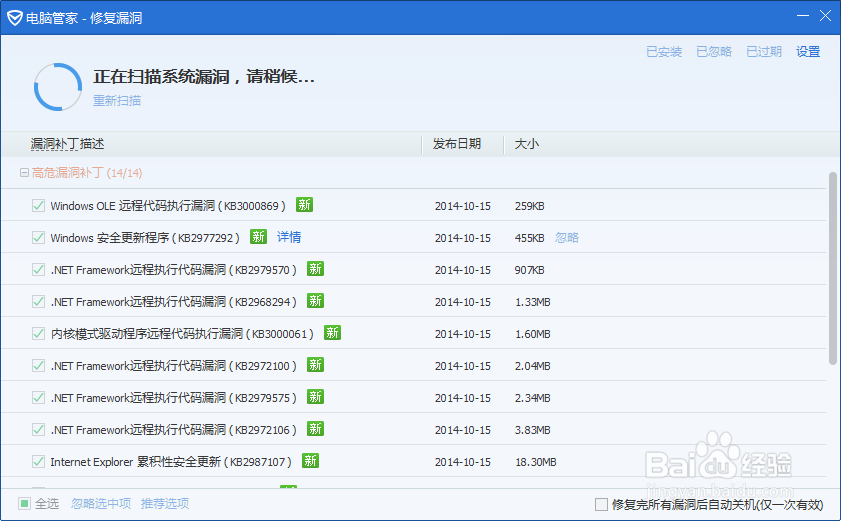Click 重新扫描 to rescan
The width and height of the screenshot is (841, 521).
coord(117,100)
